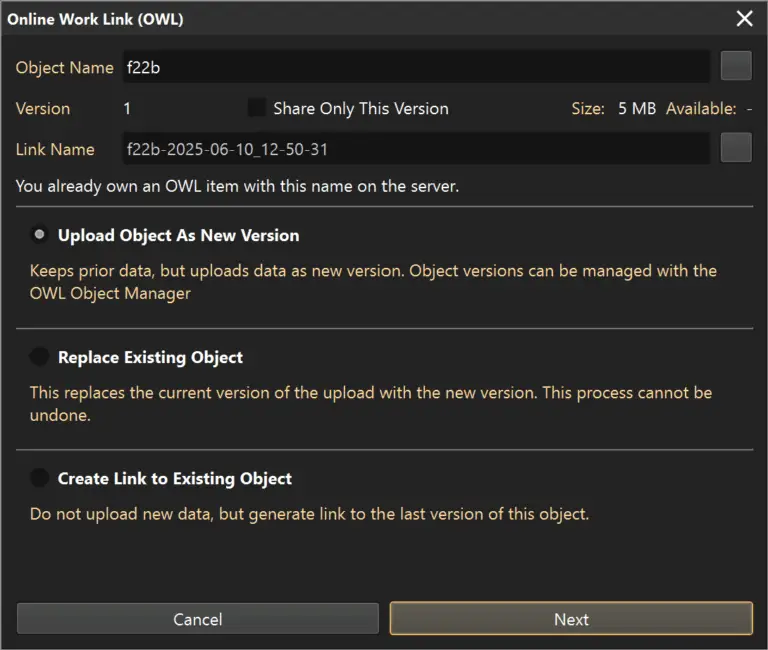Click the square button beside Link Name field
Screen dimensions: 768x650
[x=736, y=148]
